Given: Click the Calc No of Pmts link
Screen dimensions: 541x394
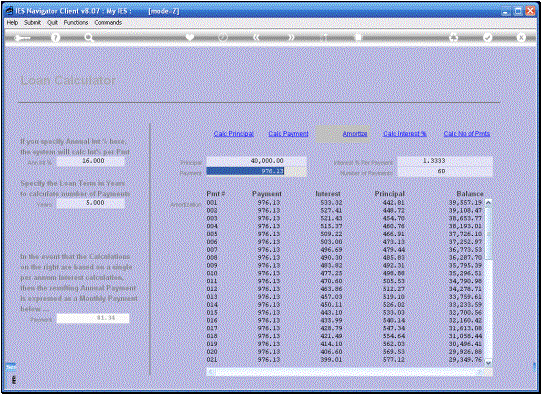Looking at the screenshot, I should click(x=466, y=134).
